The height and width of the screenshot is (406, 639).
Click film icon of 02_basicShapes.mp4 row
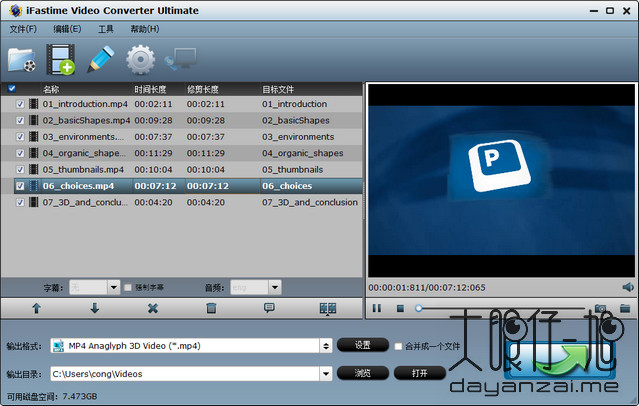[34, 120]
